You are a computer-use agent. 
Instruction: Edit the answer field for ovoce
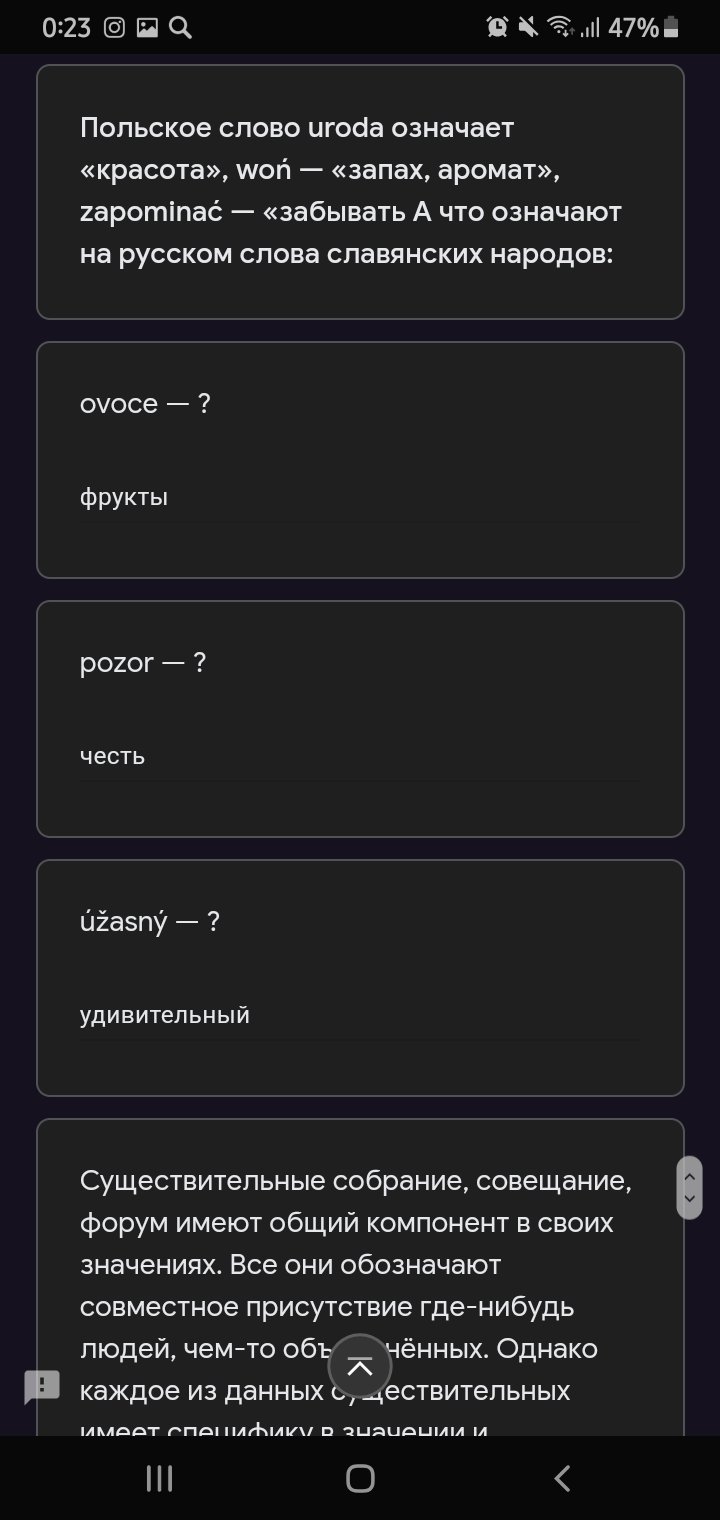[x=360, y=498]
